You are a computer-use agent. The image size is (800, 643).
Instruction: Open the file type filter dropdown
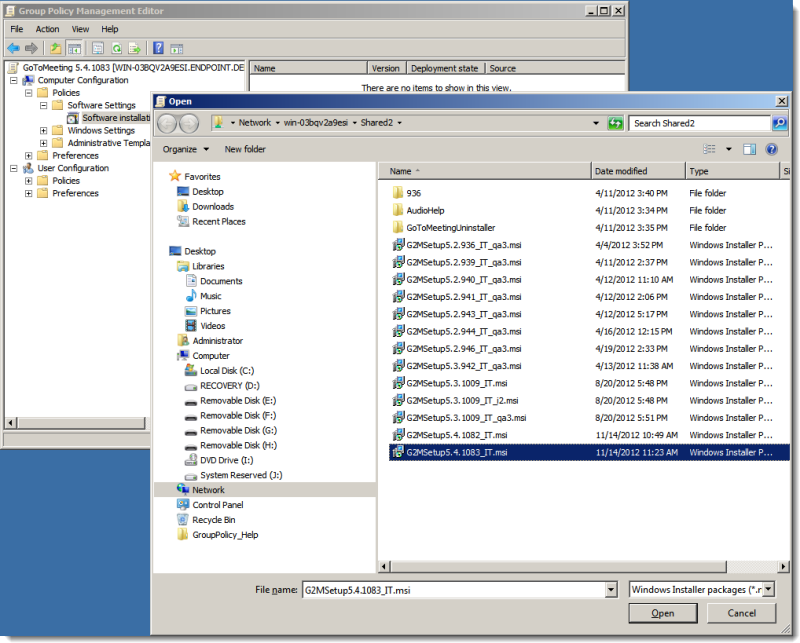768,589
